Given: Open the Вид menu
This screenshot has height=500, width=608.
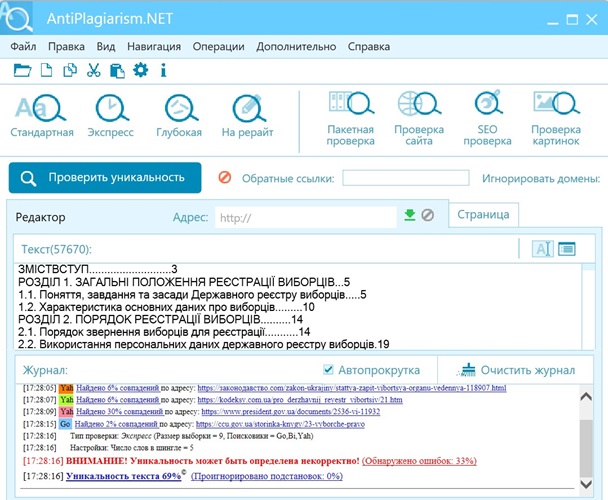Looking at the screenshot, I should point(106,47).
